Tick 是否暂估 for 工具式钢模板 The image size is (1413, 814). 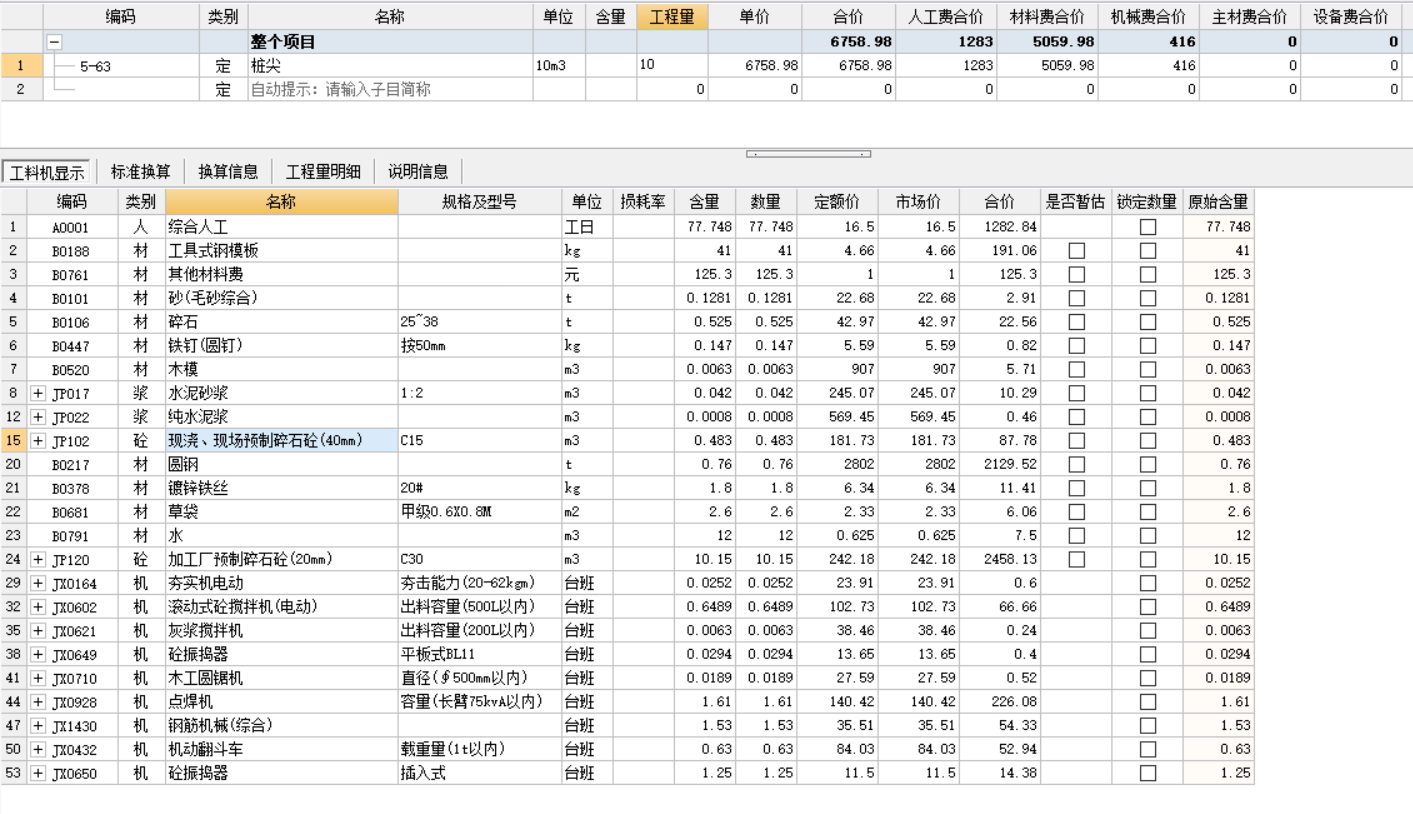(1076, 251)
